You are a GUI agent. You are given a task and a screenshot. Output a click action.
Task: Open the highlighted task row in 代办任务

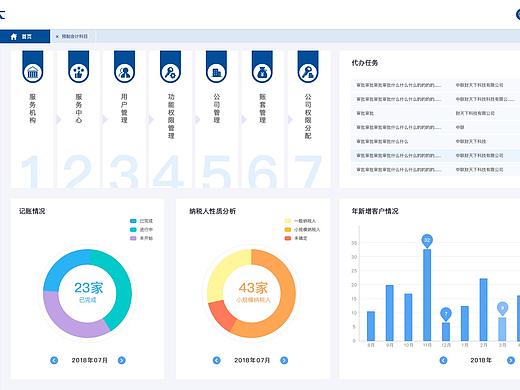pos(436,156)
